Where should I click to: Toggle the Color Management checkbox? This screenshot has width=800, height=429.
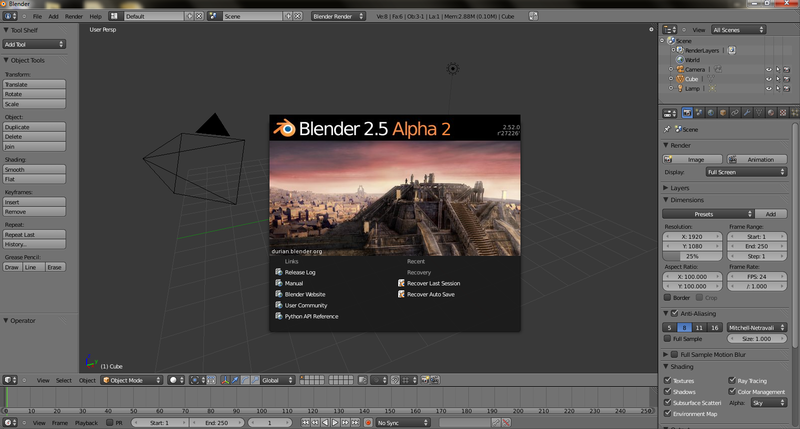(x=732, y=391)
